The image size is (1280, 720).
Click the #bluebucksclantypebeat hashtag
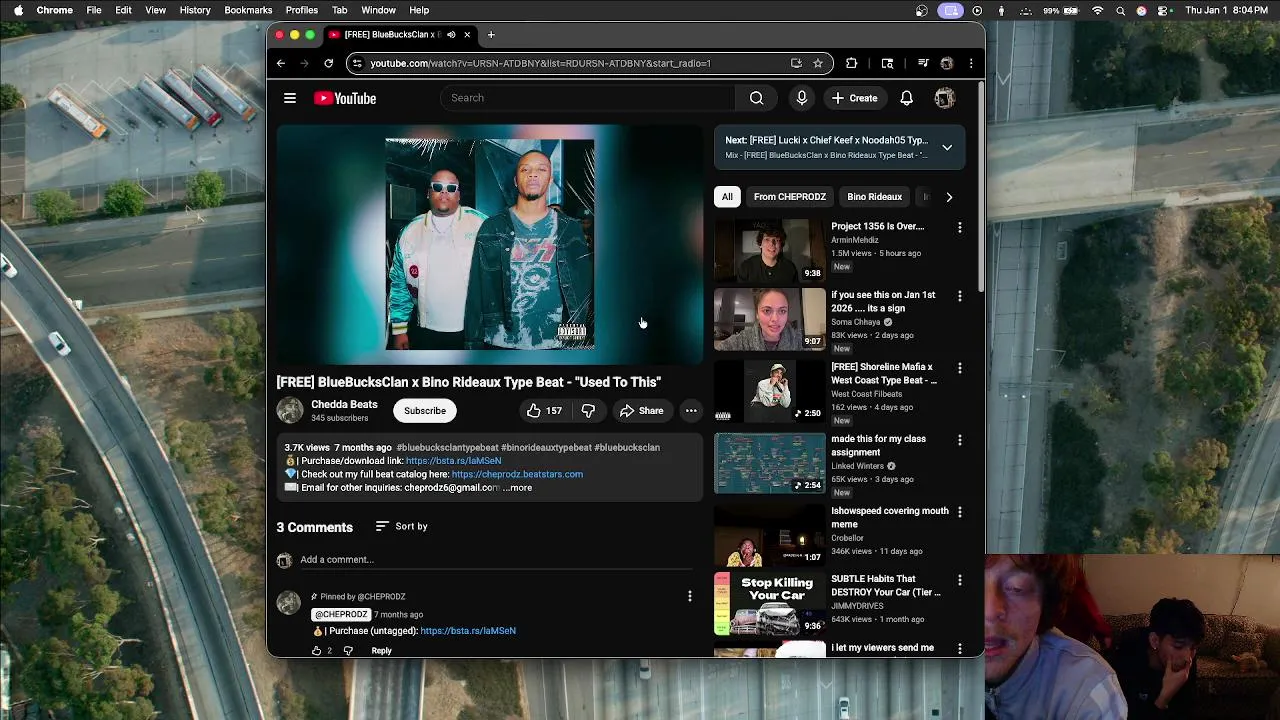[446, 448]
